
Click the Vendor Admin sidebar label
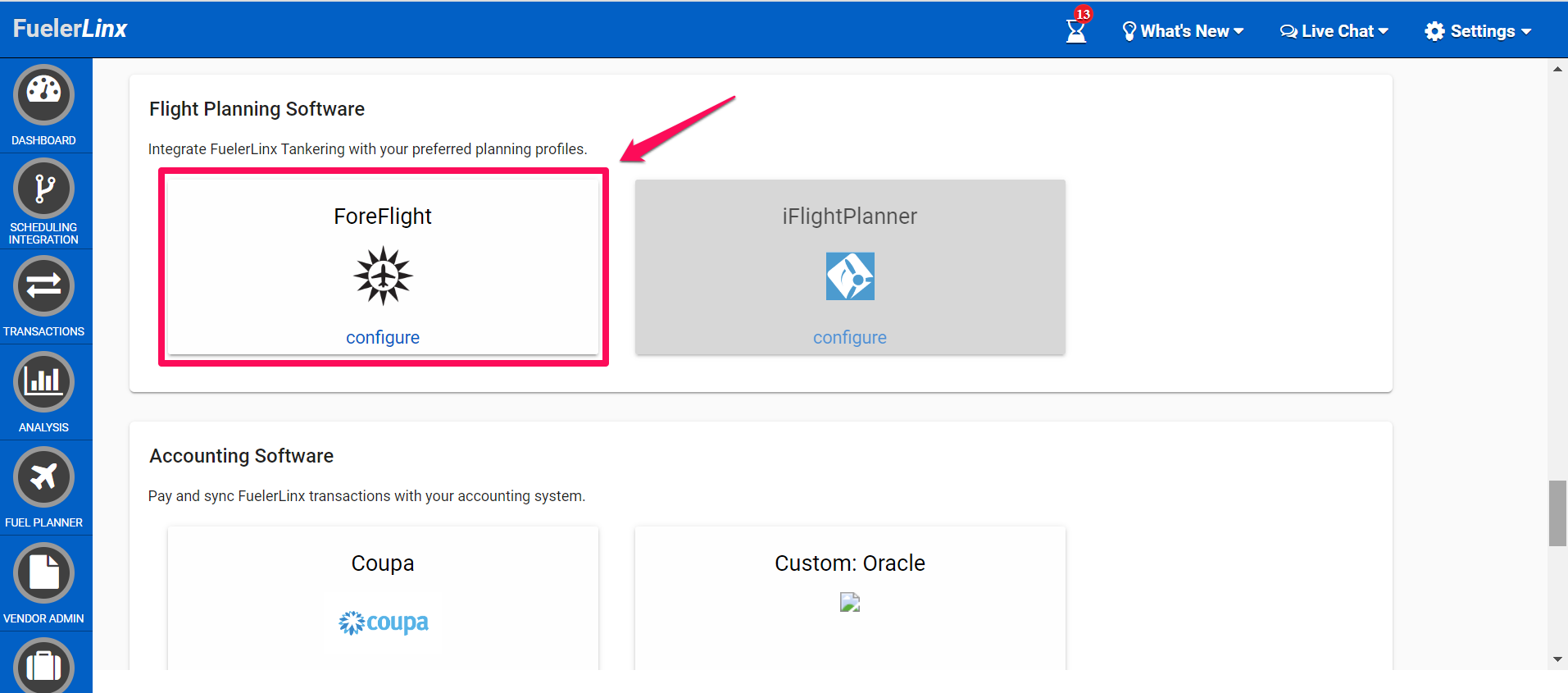pos(43,618)
